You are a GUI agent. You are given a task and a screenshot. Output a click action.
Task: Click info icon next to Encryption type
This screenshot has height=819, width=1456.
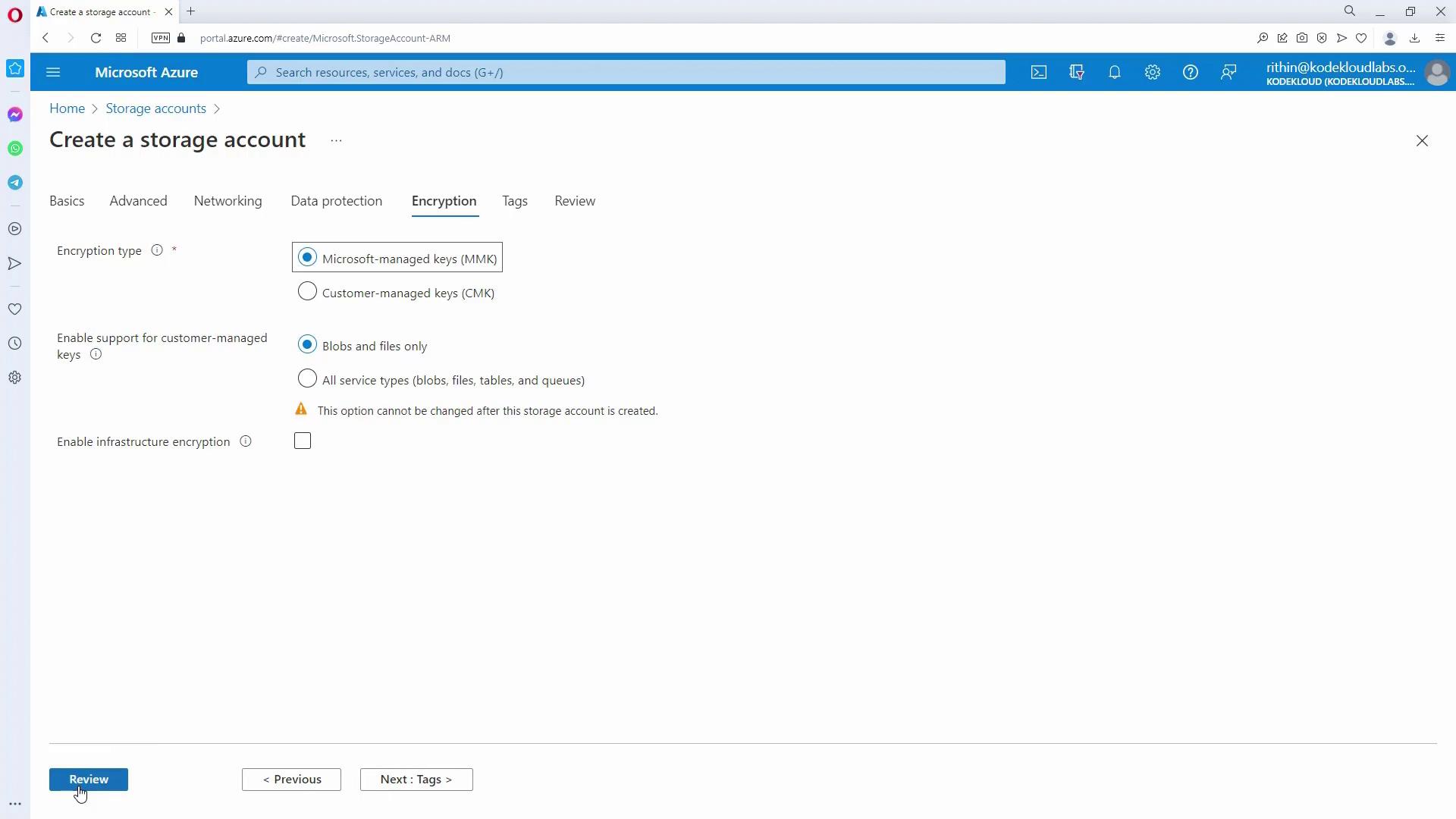point(157,250)
